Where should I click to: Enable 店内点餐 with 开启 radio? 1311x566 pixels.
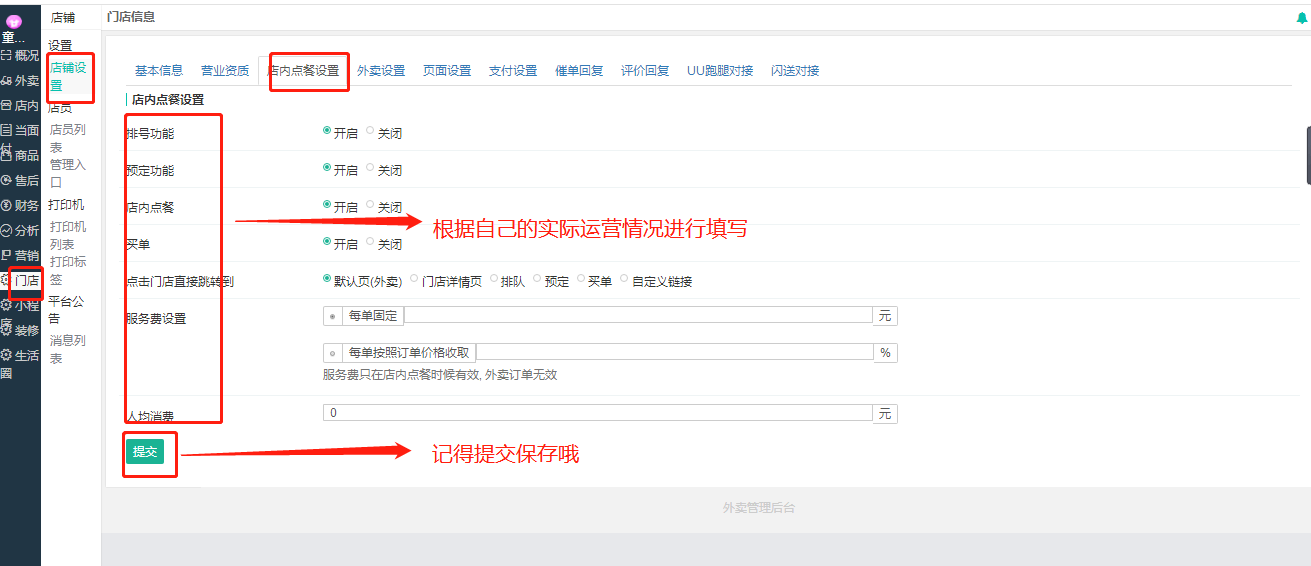coord(327,205)
